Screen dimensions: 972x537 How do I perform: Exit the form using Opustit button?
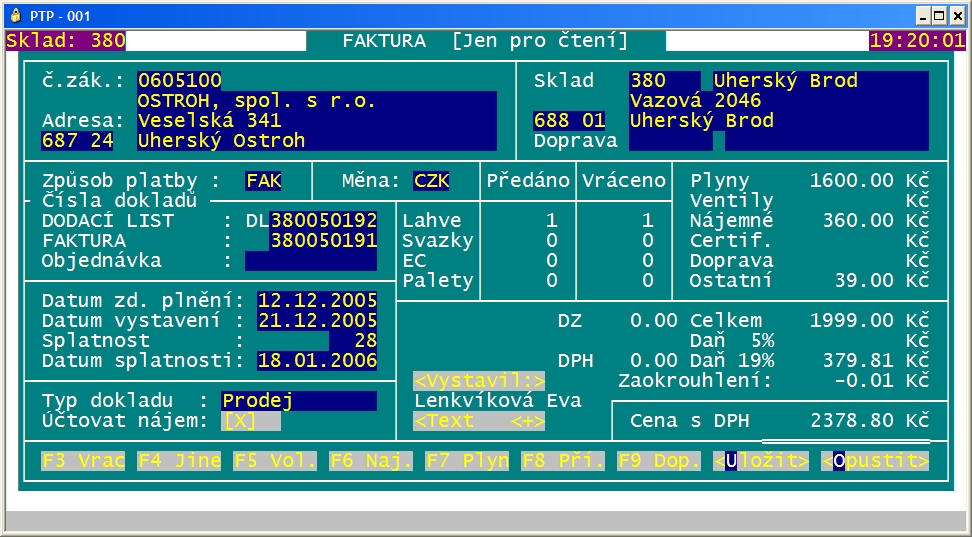point(874,461)
